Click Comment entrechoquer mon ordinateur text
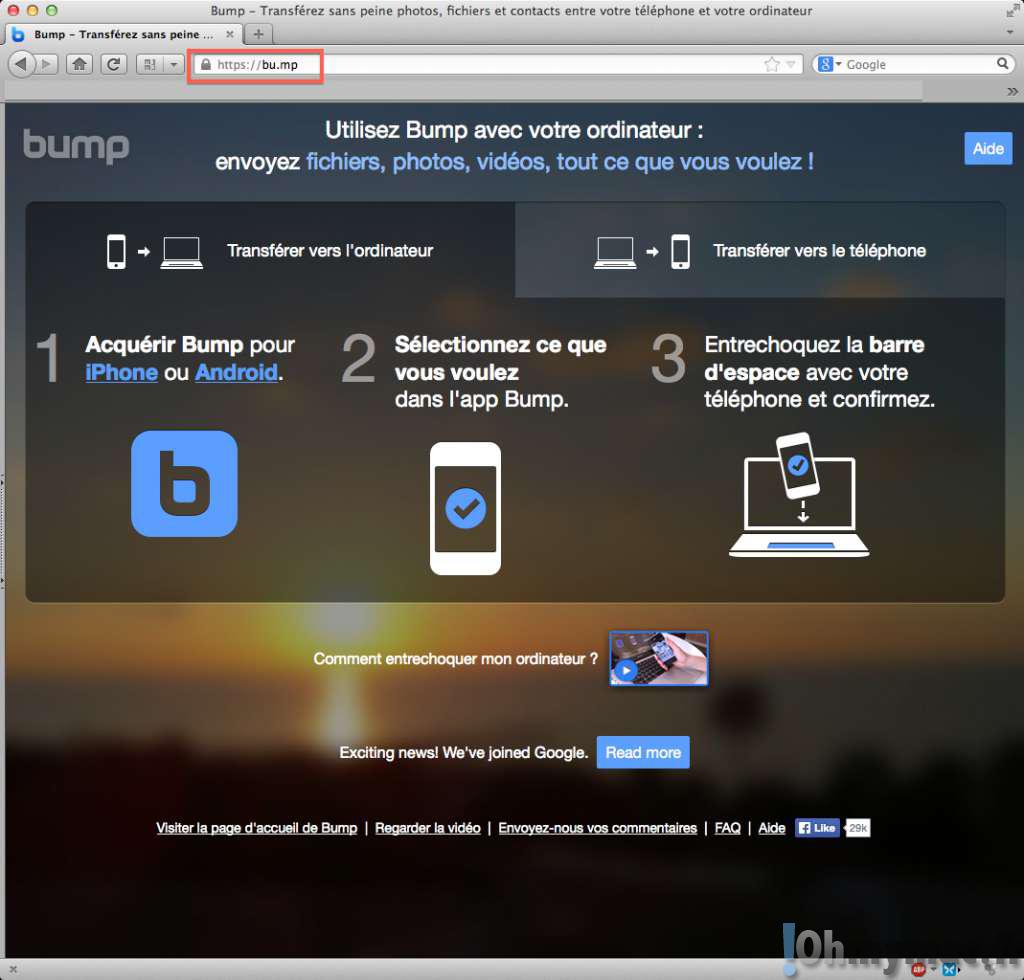This screenshot has height=980, width=1024. pyautogui.click(x=455, y=659)
